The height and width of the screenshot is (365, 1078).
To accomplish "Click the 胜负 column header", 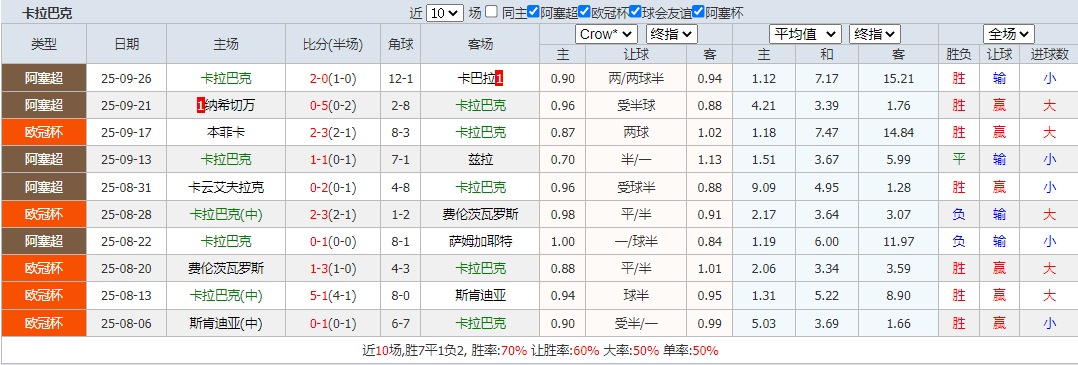I will tap(958, 54).
